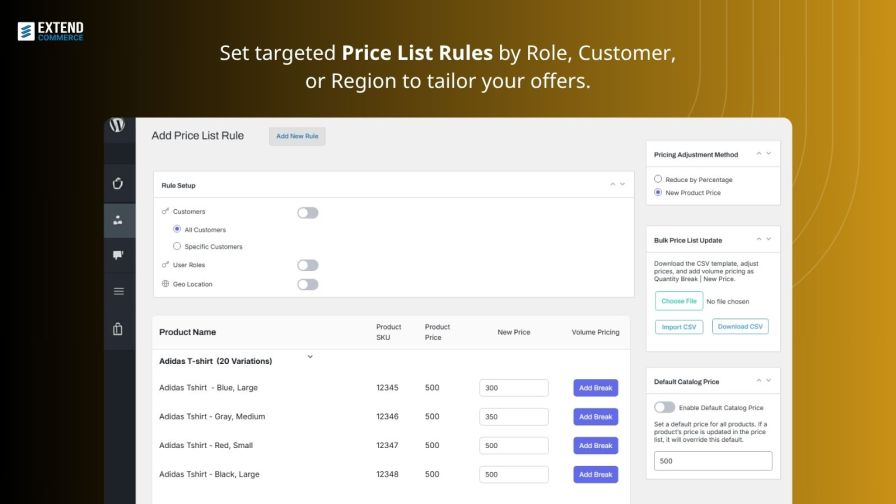The image size is (896, 504).
Task: Enable the Customers toggle switch
Action: [307, 213]
